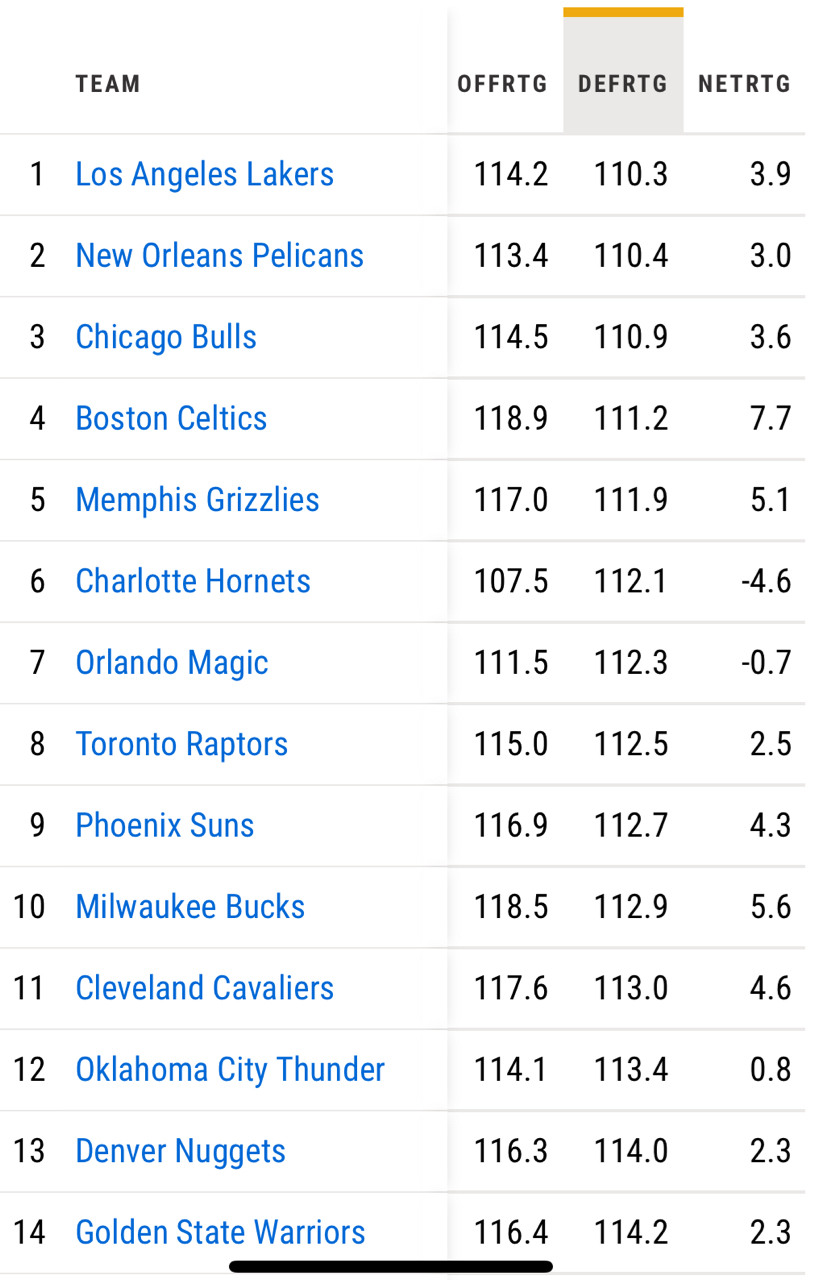Viewport: 815px width, 1280px height.
Task: Open the Phoenix Suns team page
Action: point(165,825)
